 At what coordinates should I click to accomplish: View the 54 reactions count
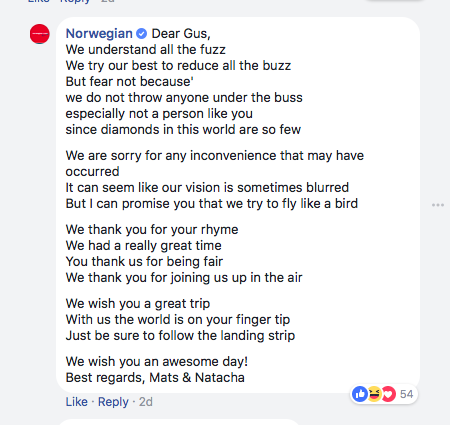click(x=406, y=394)
